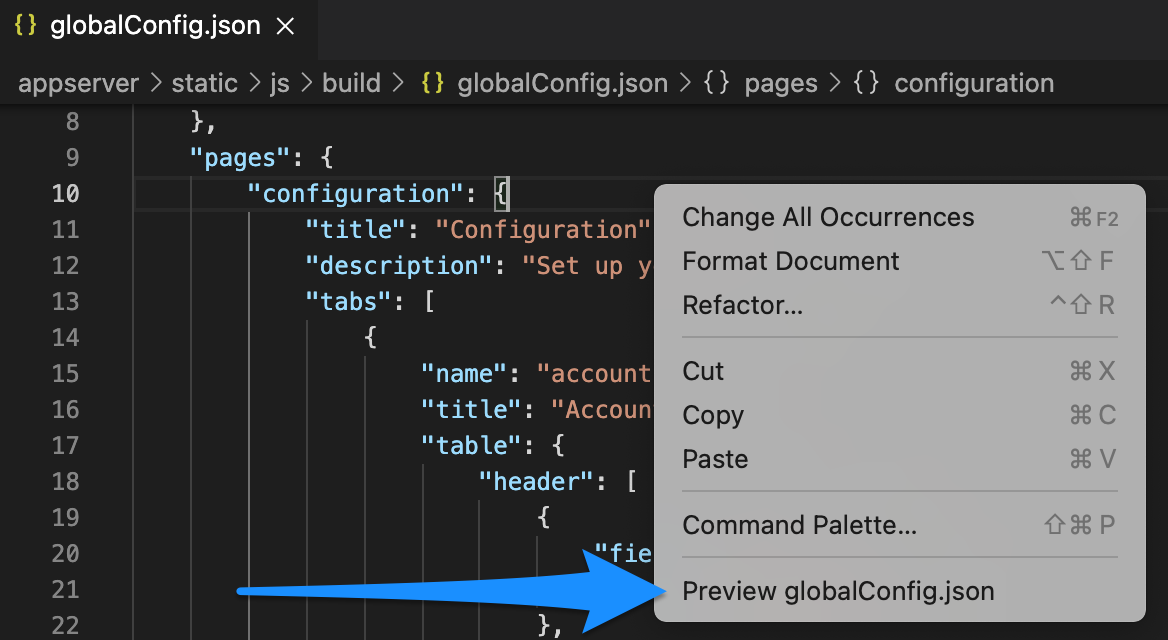Choose Format Document in context menu
This screenshot has width=1168, height=640.
(900, 262)
